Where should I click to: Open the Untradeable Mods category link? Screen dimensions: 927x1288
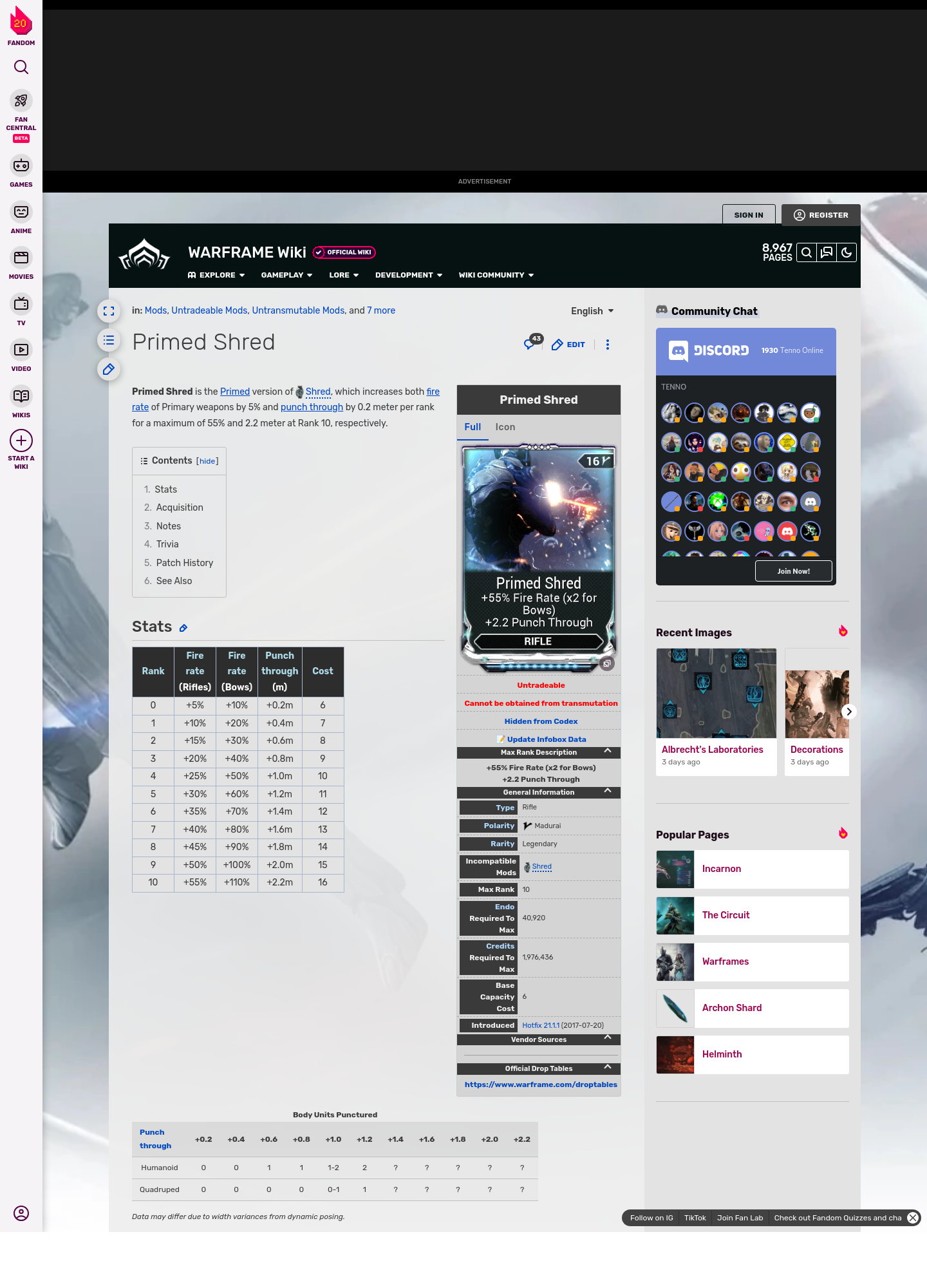[x=209, y=310]
